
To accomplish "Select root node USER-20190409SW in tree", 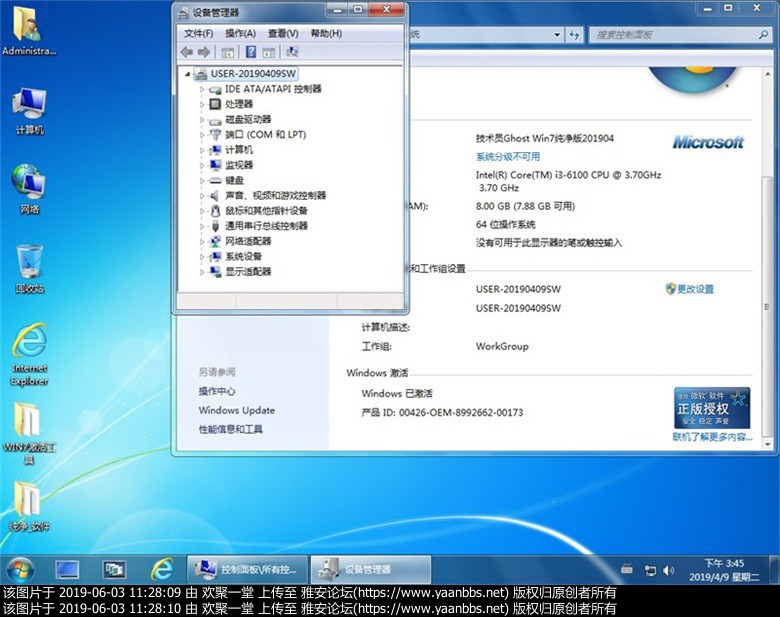I will point(253,74).
